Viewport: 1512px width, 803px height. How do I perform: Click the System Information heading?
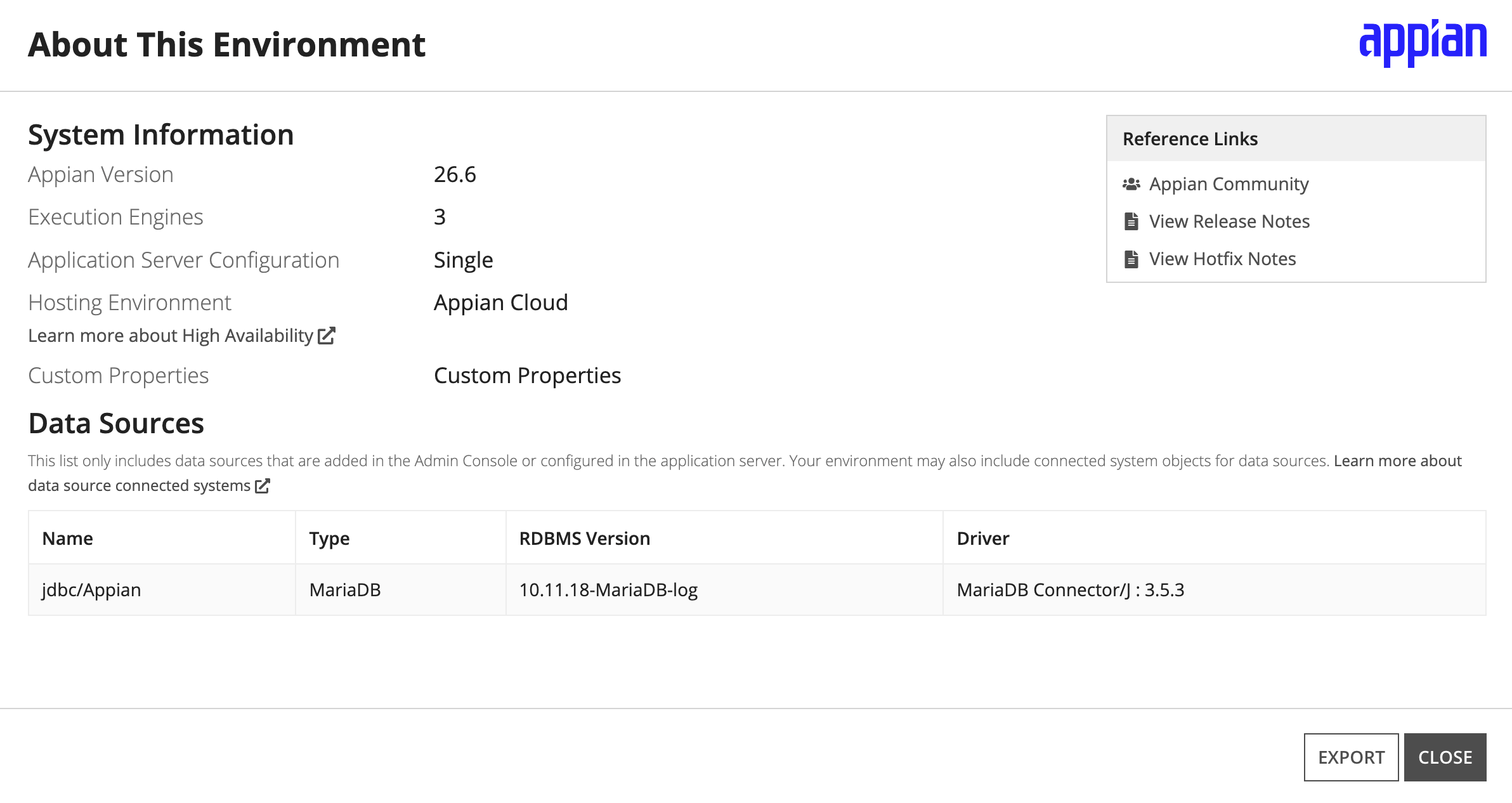click(161, 134)
